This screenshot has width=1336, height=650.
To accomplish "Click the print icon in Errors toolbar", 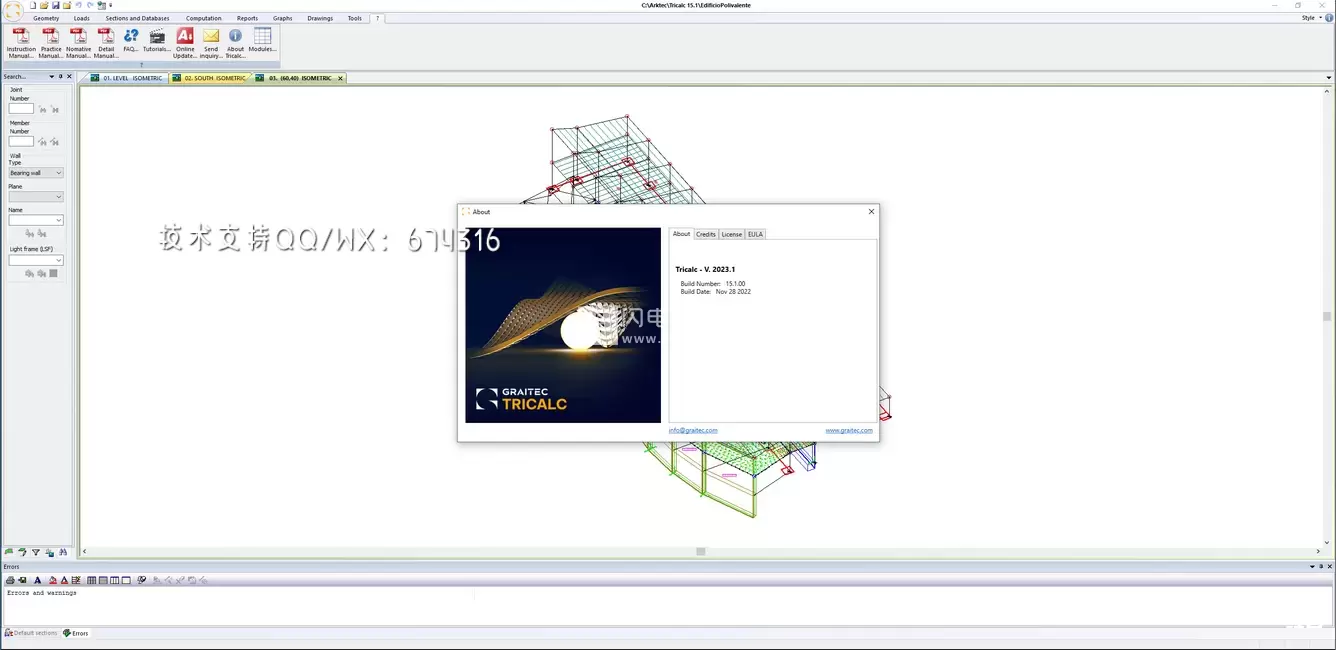I will [10, 580].
